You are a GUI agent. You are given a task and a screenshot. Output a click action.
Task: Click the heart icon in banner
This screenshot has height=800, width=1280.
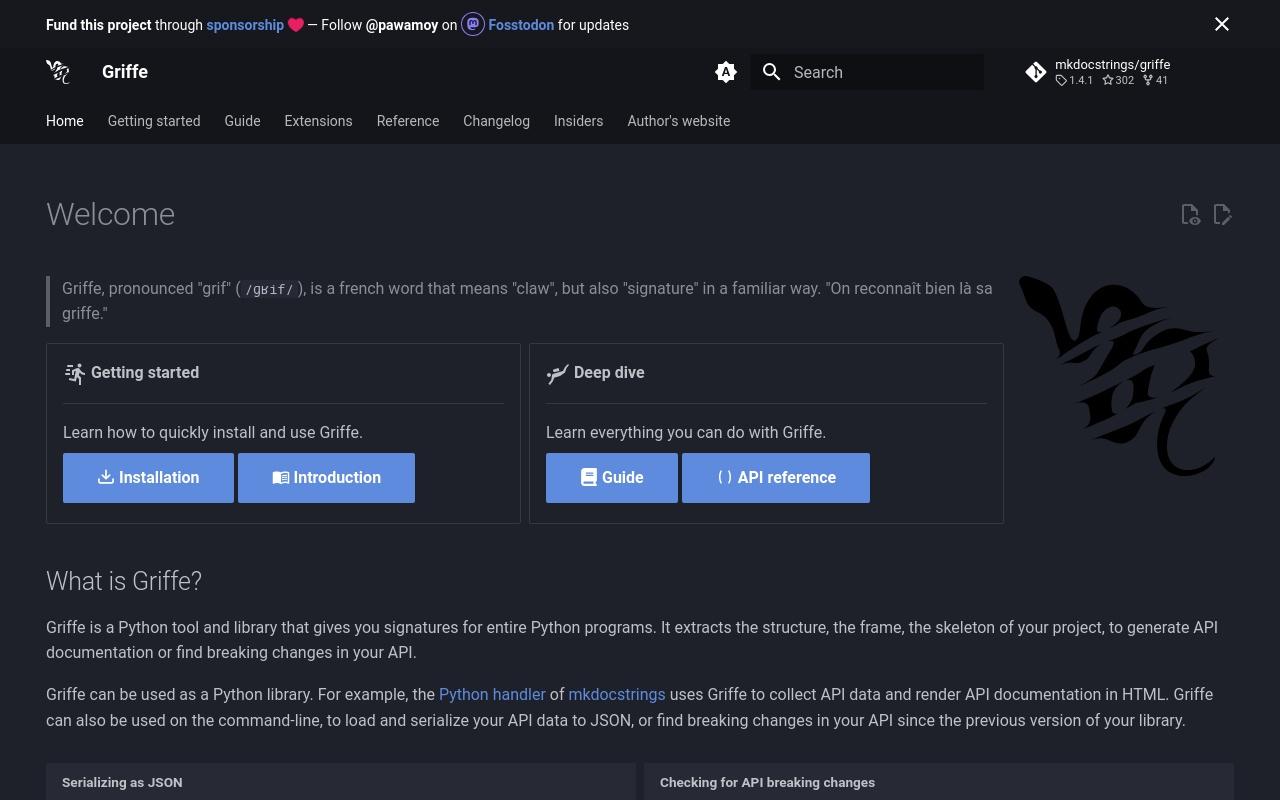(296, 25)
